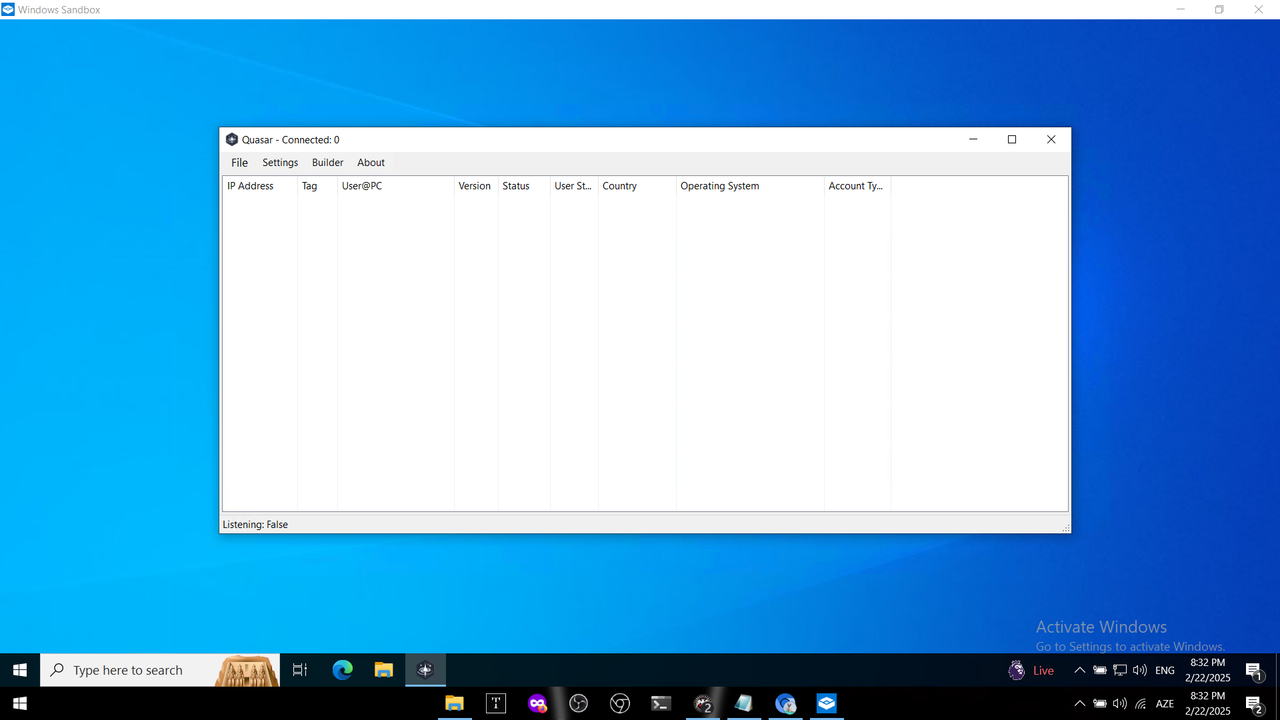
Task: Click the battery icon left of the AZE volume icon
Action: (x=1100, y=704)
